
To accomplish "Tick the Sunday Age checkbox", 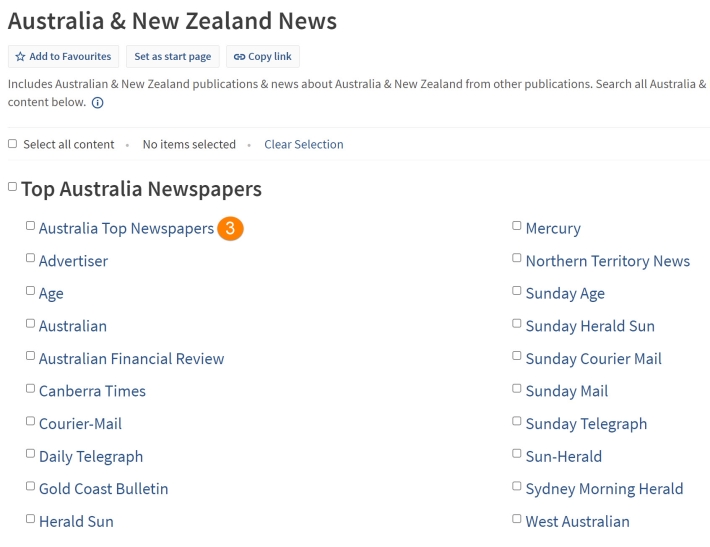I will click(517, 291).
